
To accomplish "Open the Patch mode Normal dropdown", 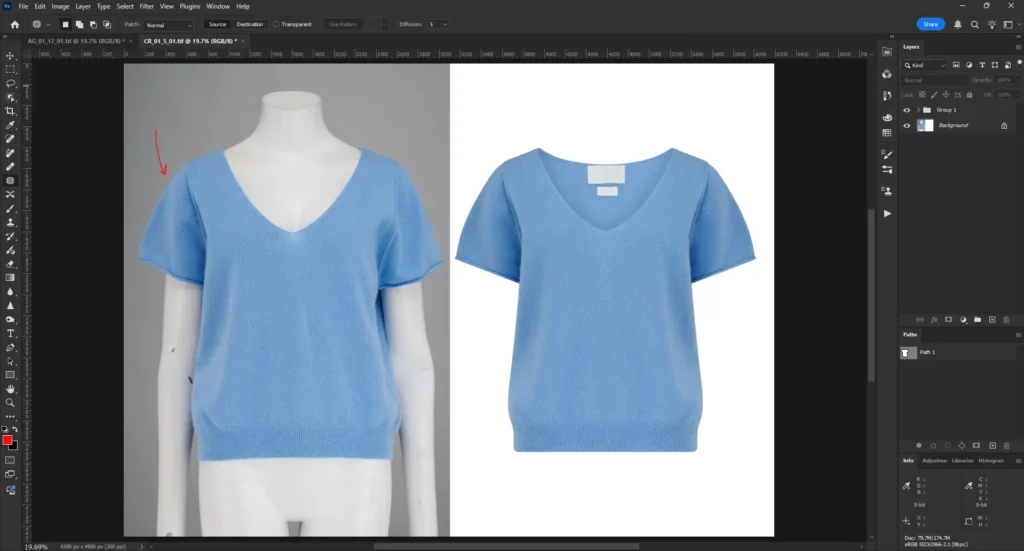I will [170, 24].
